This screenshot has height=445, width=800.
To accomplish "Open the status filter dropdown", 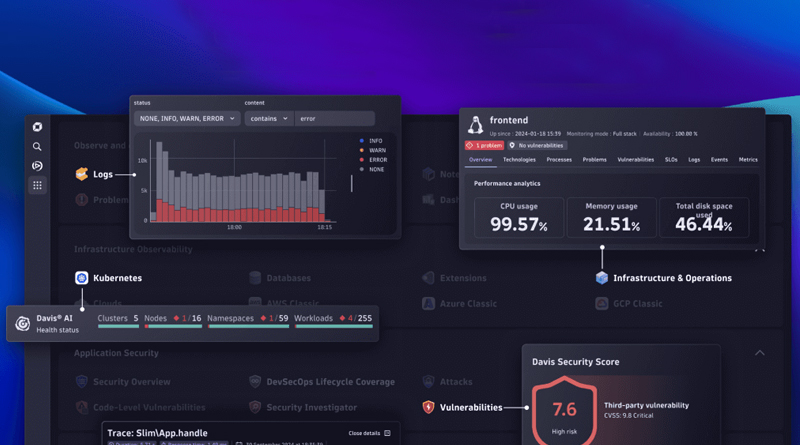I will pos(187,118).
